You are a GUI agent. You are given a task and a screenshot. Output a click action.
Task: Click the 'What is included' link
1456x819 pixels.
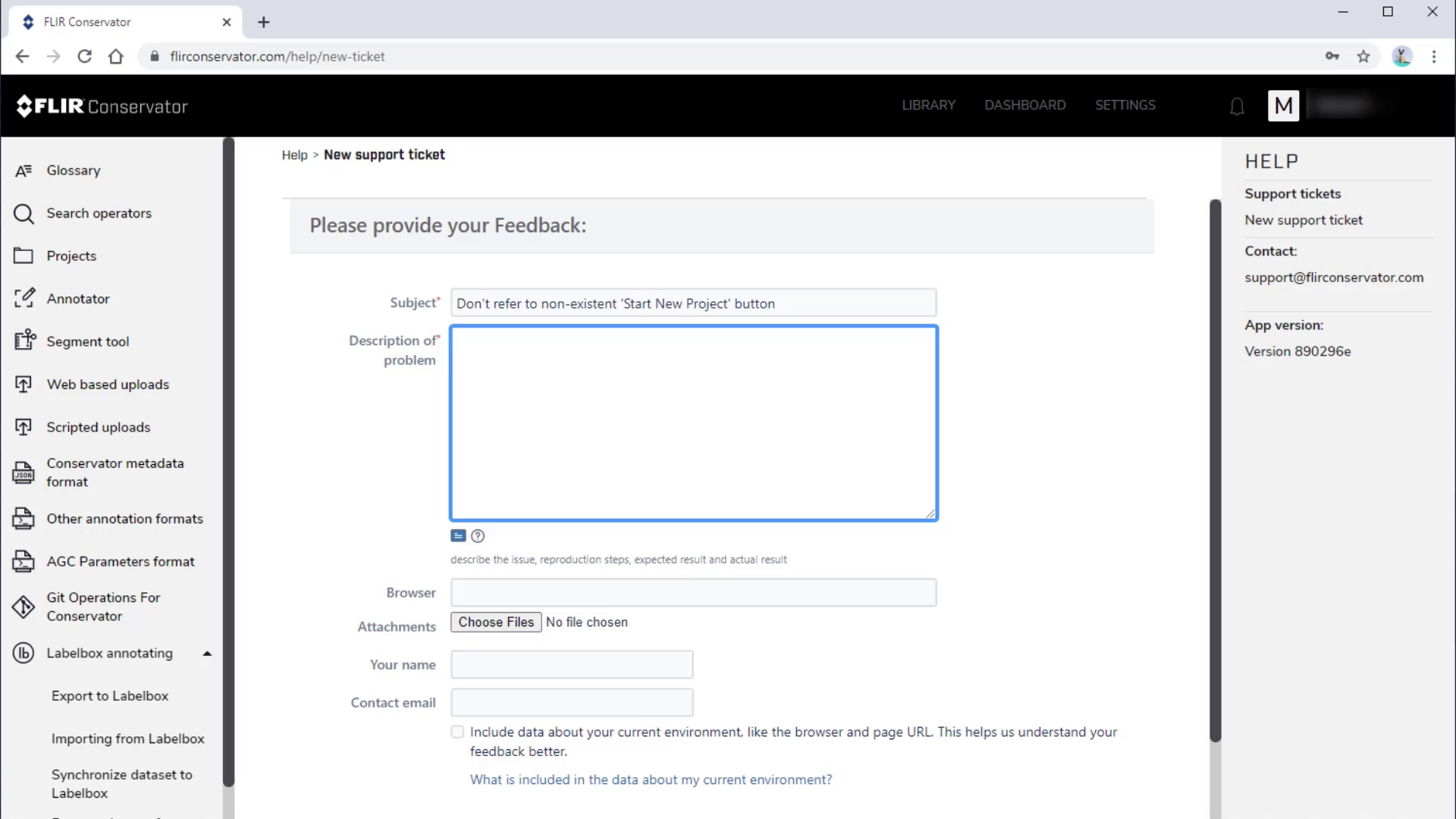650,779
